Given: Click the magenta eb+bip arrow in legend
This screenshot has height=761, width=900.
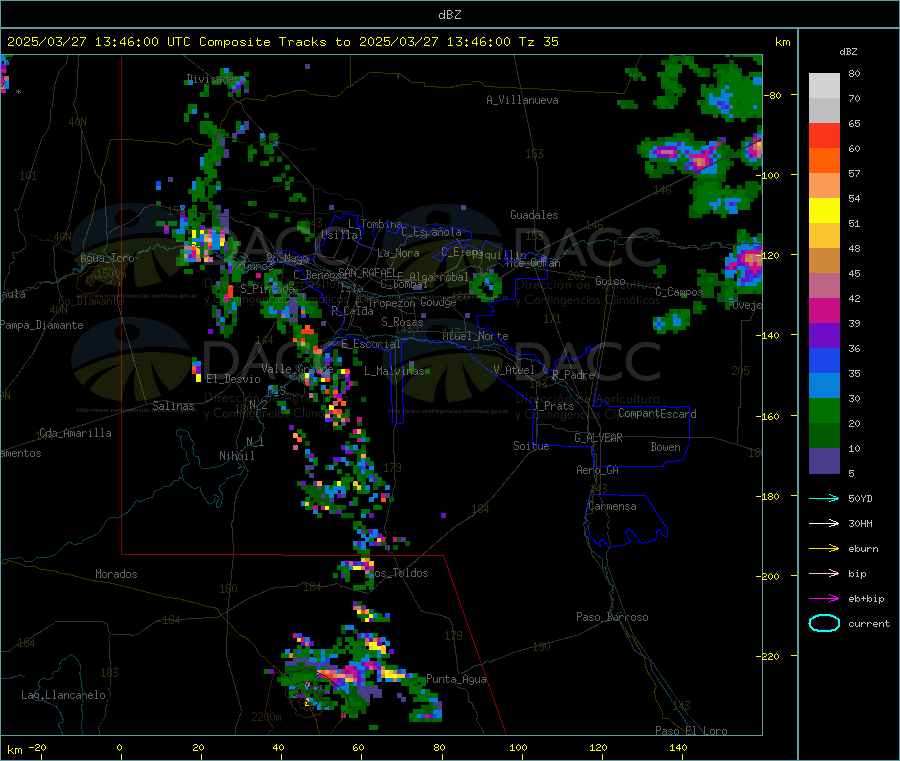Looking at the screenshot, I should [824, 599].
